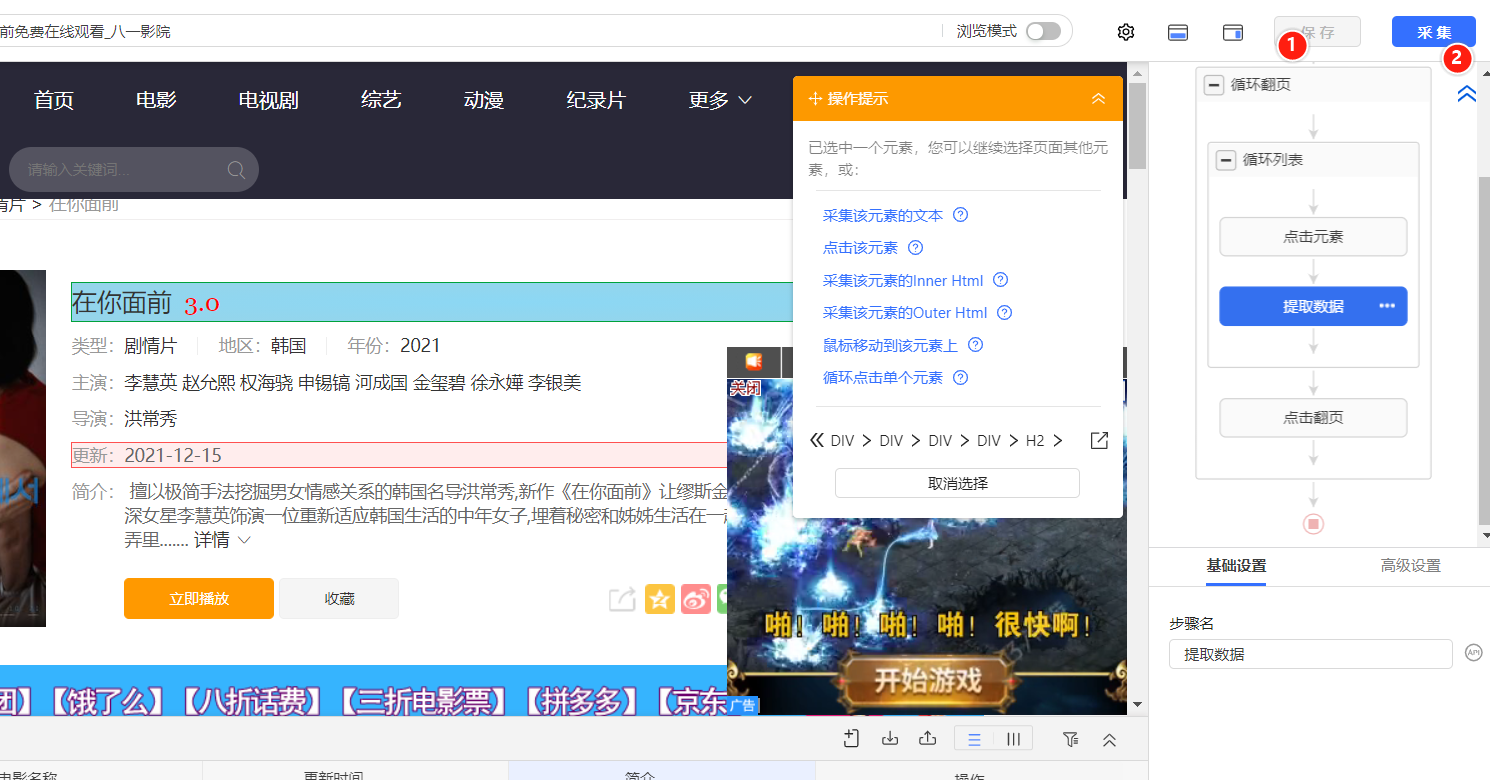Click the 保存 button
The image size is (1490, 780).
[x=1317, y=32]
